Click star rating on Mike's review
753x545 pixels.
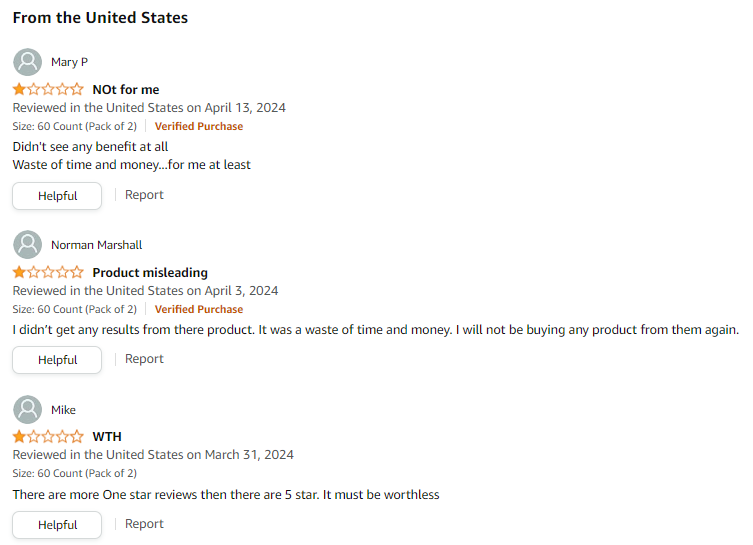pos(48,437)
